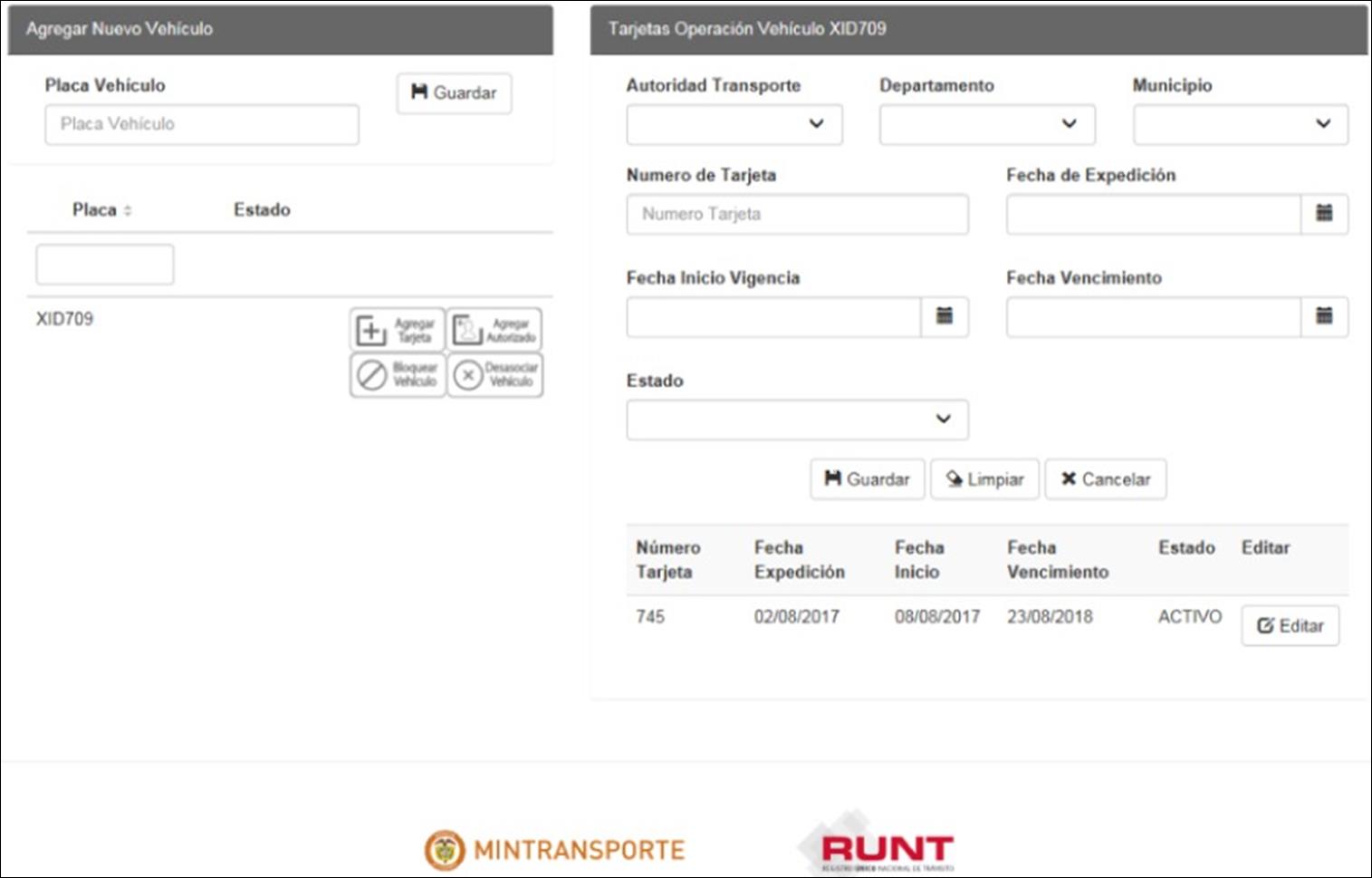The width and height of the screenshot is (1372, 878).
Task: Click the Placa column filter box
Action: (x=104, y=265)
